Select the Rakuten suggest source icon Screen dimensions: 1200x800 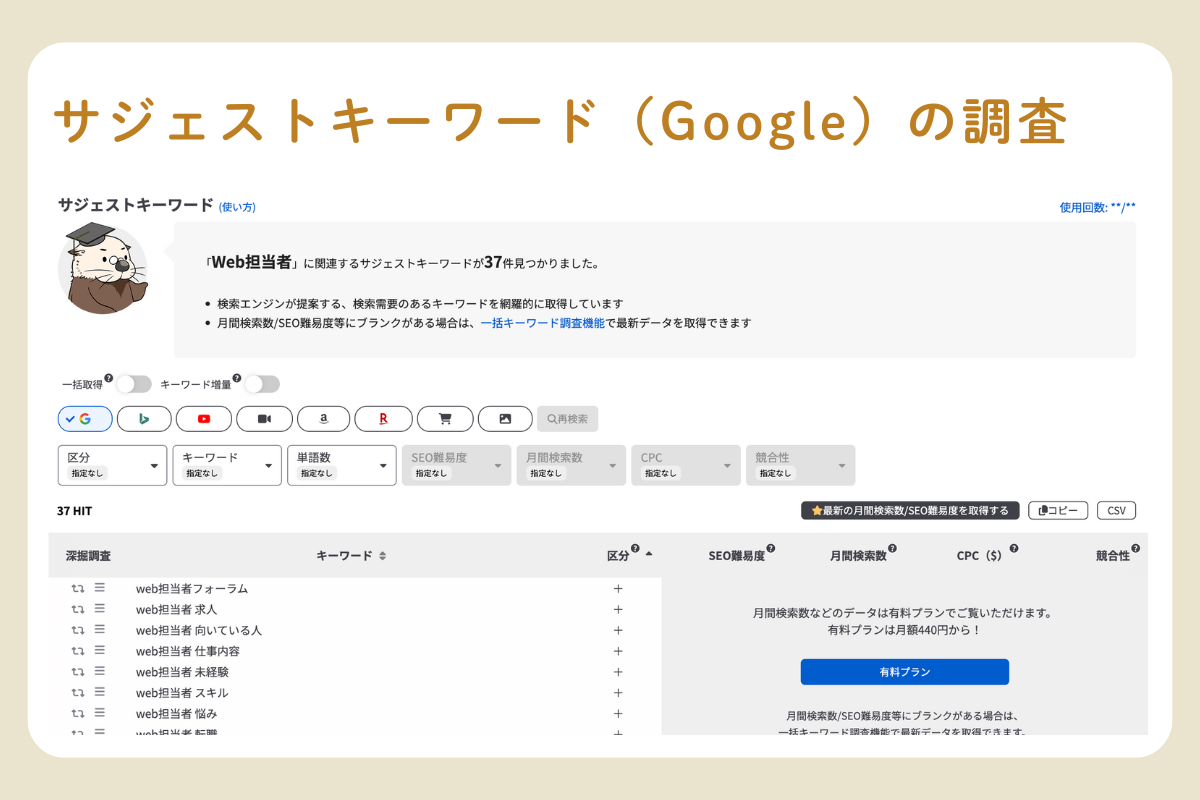(384, 419)
